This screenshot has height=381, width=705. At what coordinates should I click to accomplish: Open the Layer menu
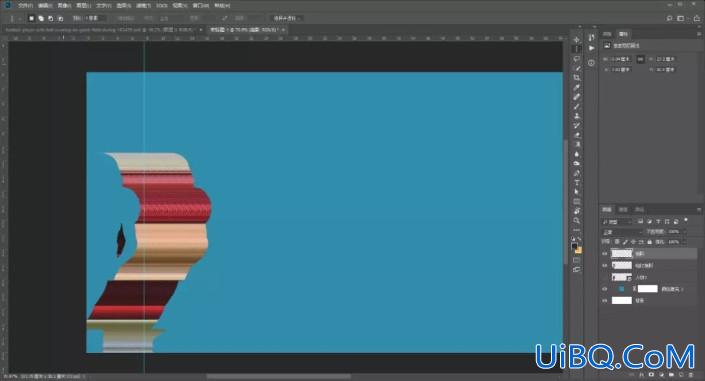pyautogui.click(x=84, y=5)
